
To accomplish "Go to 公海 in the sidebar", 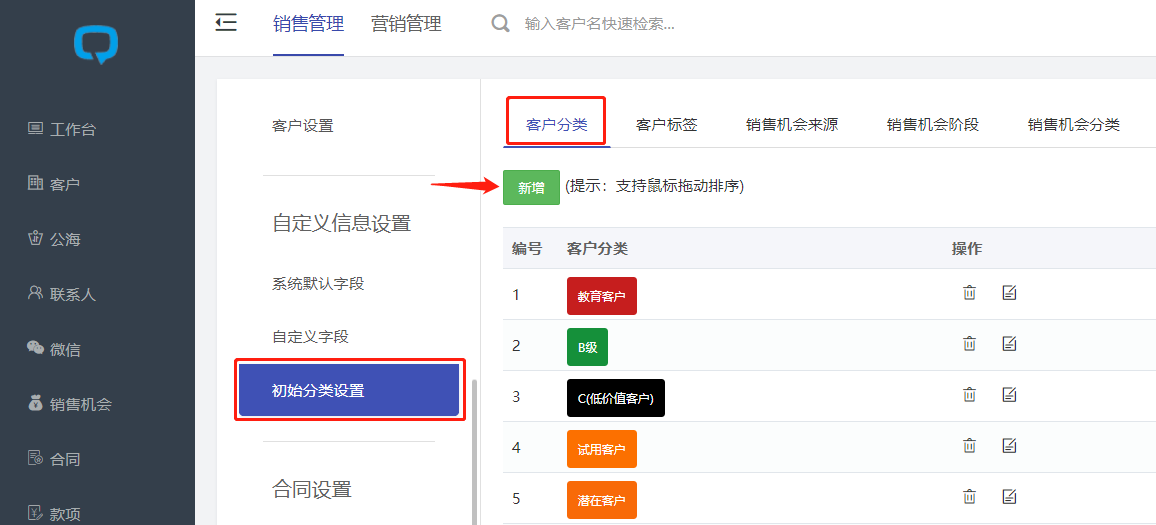I will [x=54, y=239].
